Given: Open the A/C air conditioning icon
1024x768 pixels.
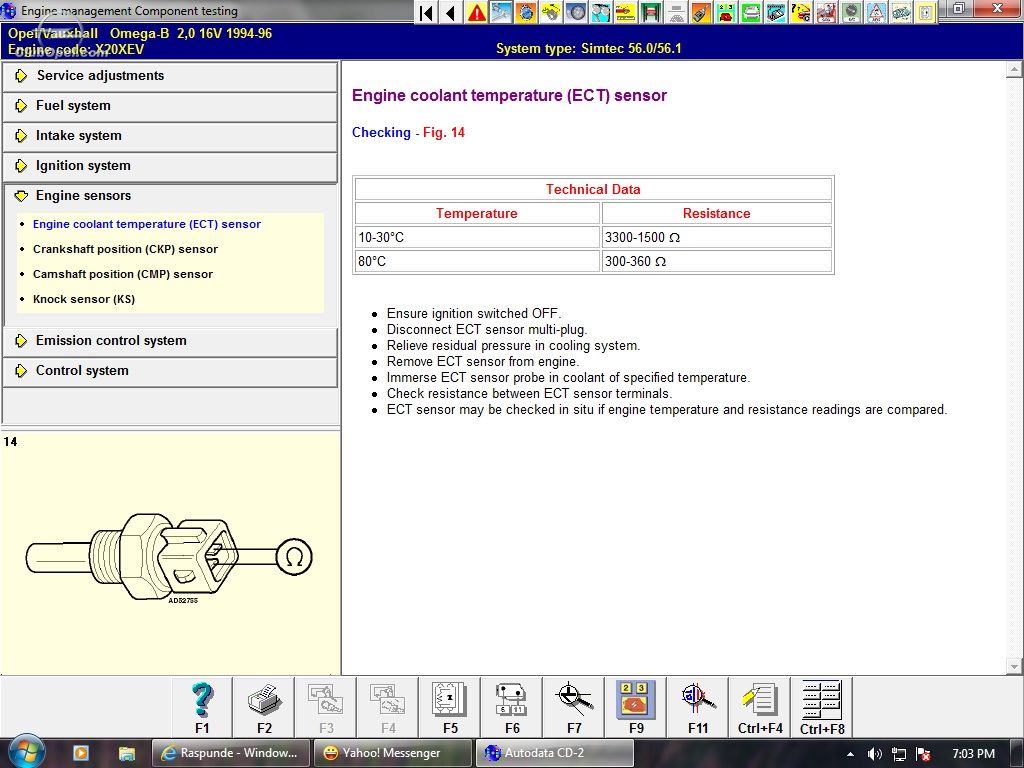Looking at the screenshot, I should tap(851, 12).
